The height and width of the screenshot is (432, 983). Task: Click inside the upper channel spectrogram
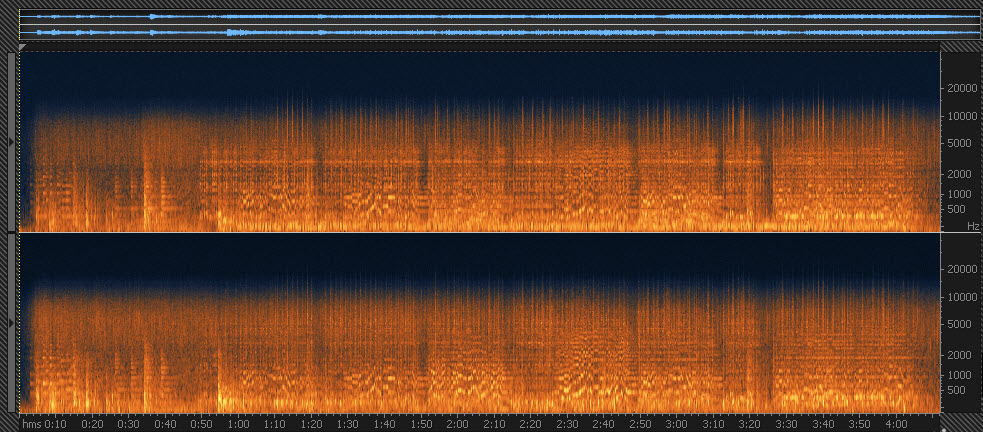(480, 142)
